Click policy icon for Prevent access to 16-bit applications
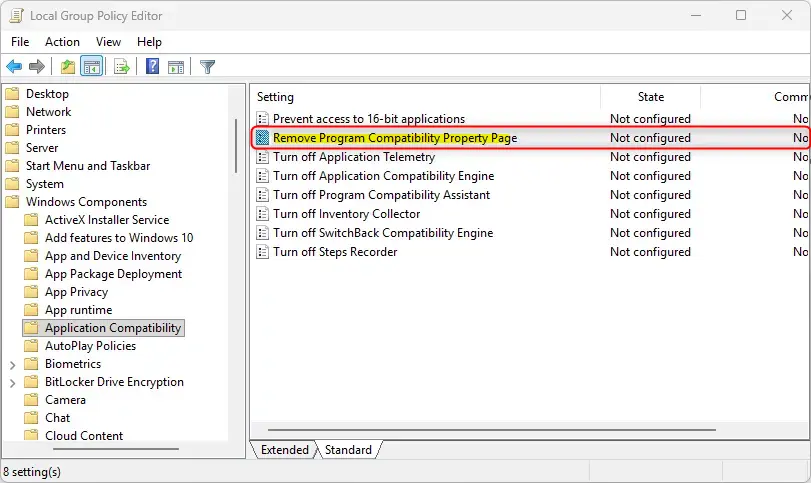The width and height of the screenshot is (811, 483). (x=263, y=119)
